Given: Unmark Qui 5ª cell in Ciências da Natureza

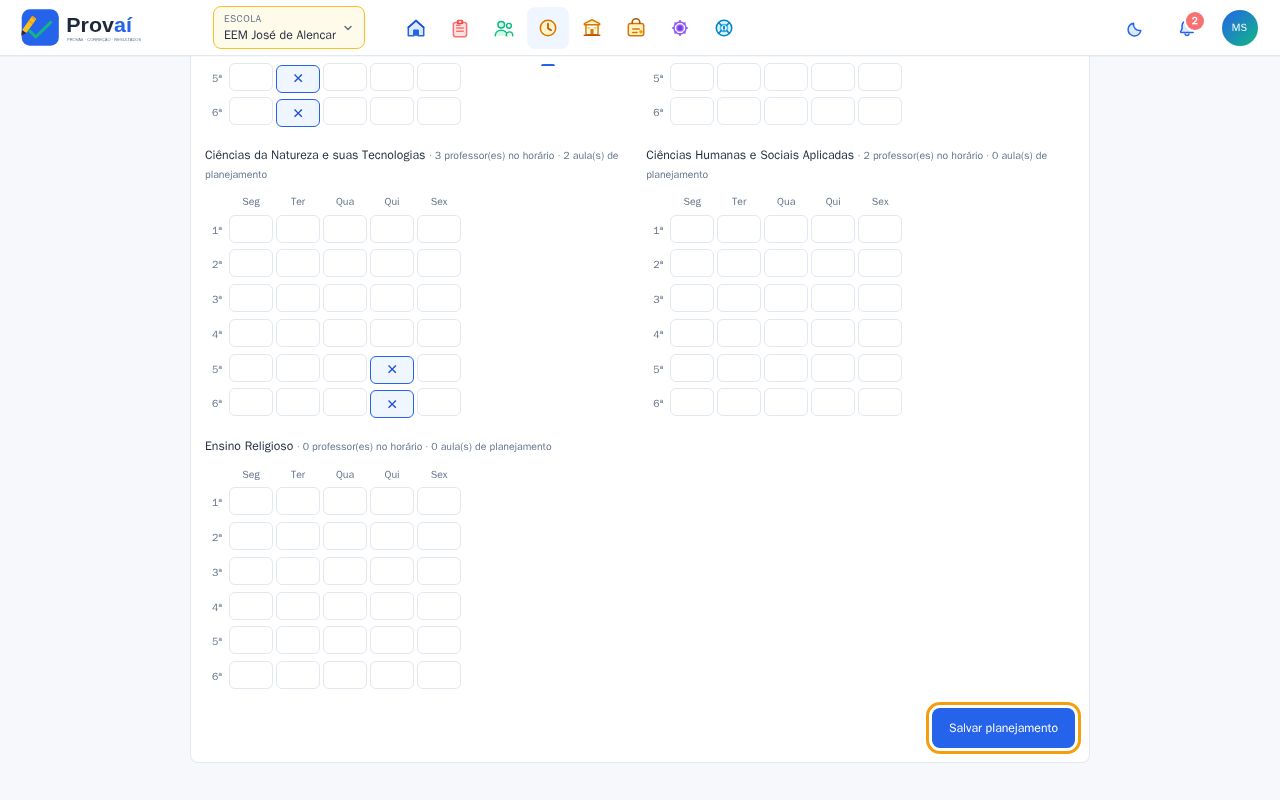Looking at the screenshot, I should (x=392, y=370).
